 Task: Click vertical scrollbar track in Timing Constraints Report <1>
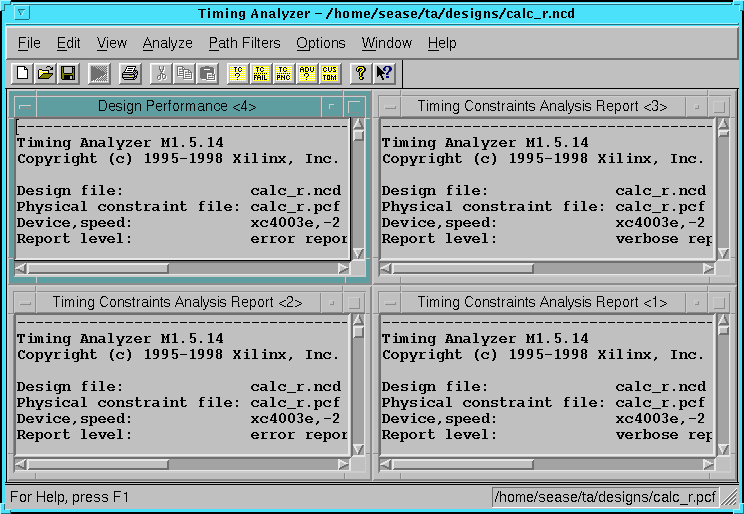pyautogui.click(x=723, y=400)
